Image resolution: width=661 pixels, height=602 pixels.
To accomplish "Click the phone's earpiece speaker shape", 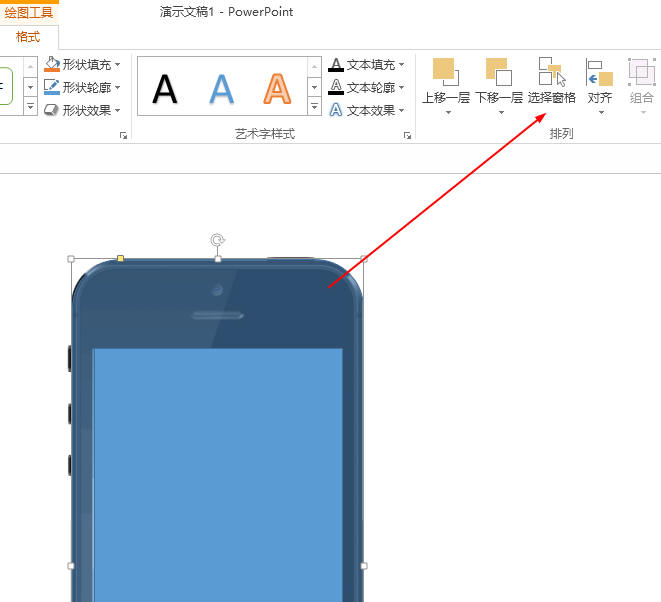I will (218, 315).
